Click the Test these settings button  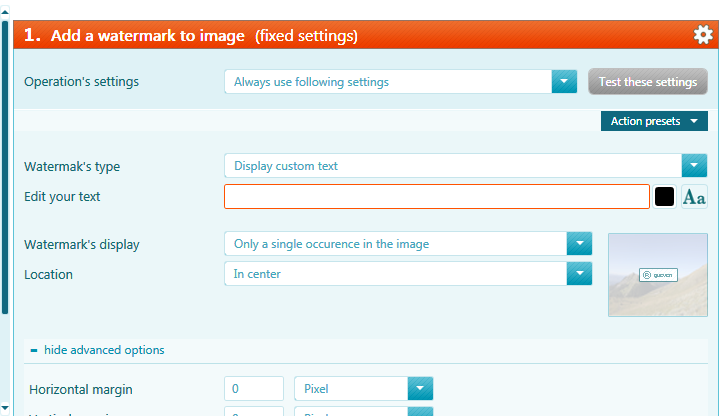click(647, 82)
